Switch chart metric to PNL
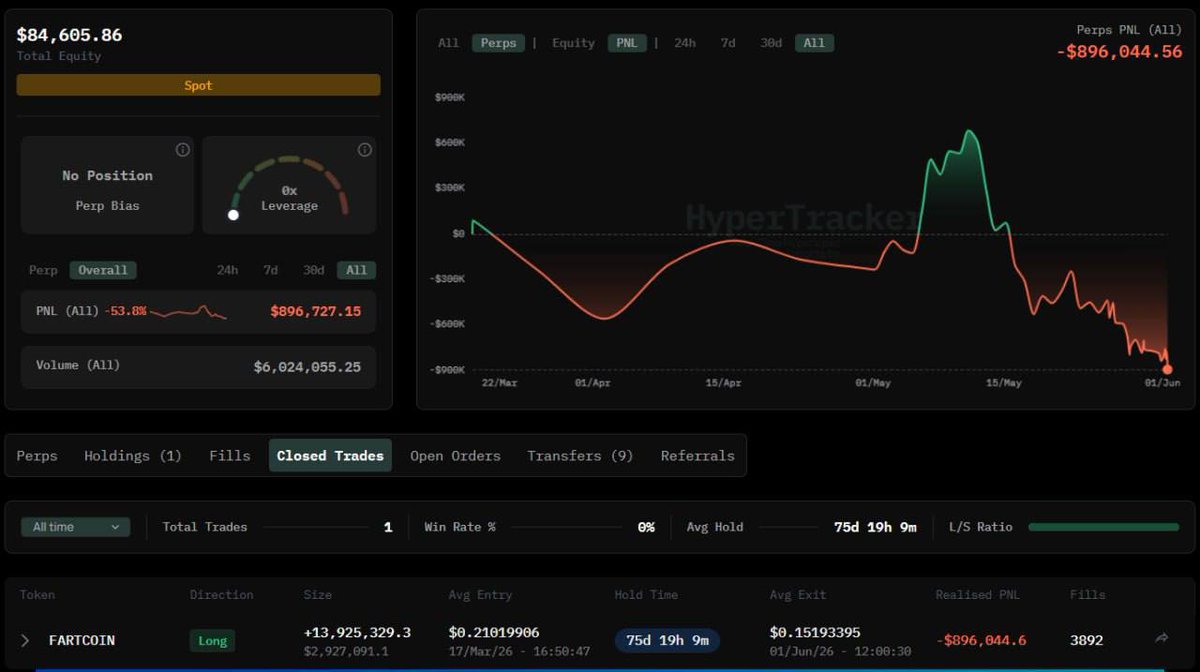Screen dimensions: 1200x672 click(626, 43)
